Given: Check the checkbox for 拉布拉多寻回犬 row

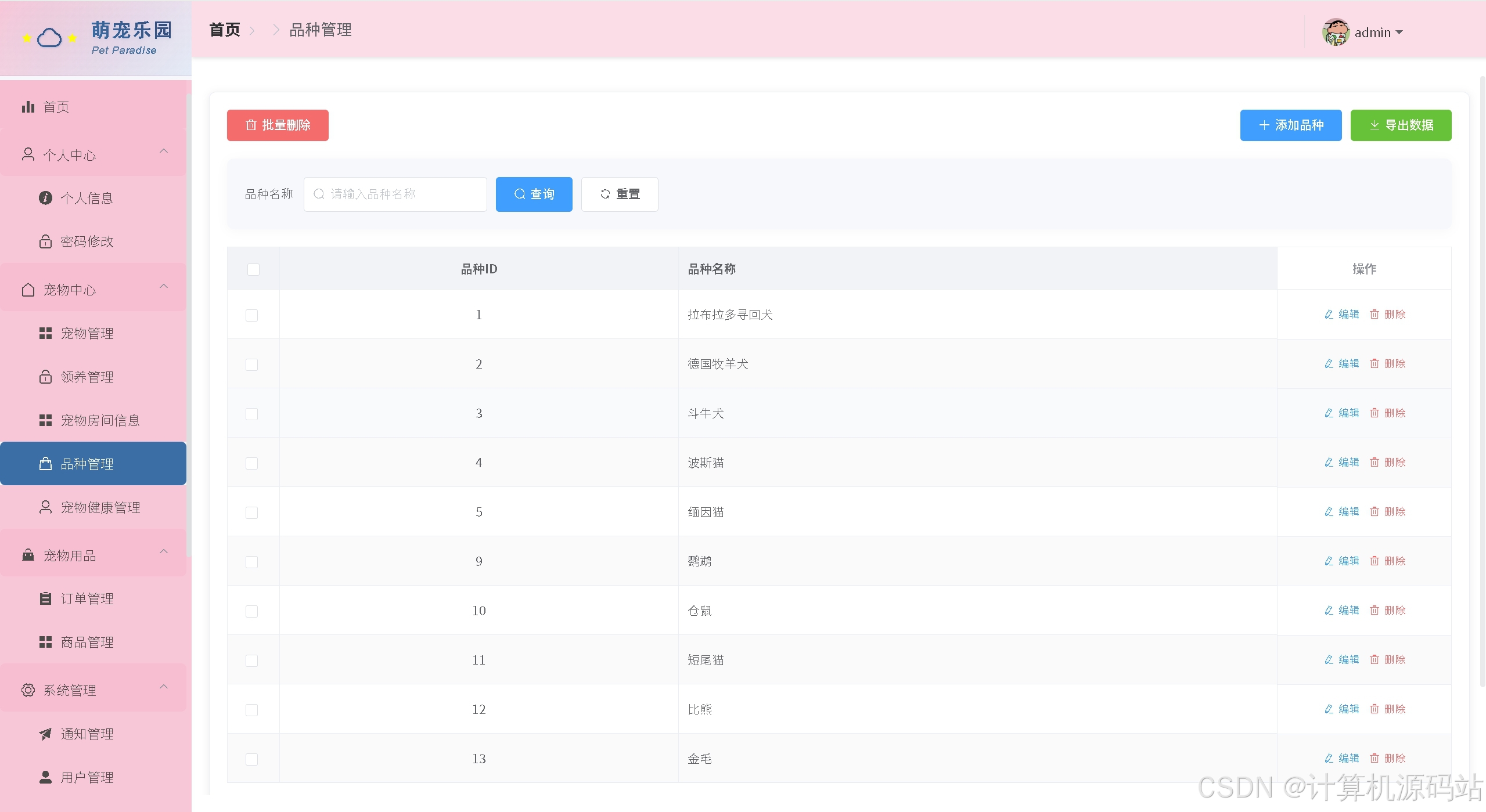Looking at the screenshot, I should 251,315.
